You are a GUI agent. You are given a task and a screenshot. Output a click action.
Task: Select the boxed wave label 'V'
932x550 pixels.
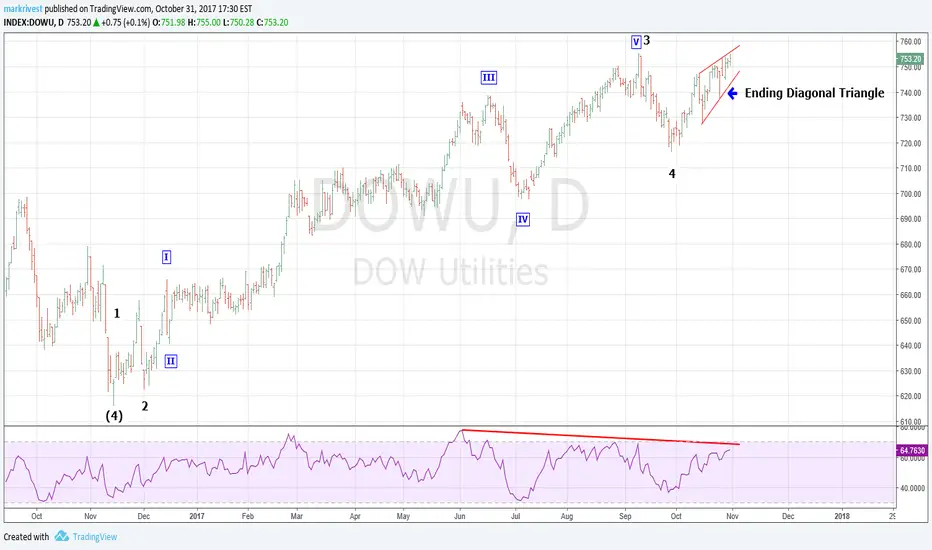coord(636,42)
